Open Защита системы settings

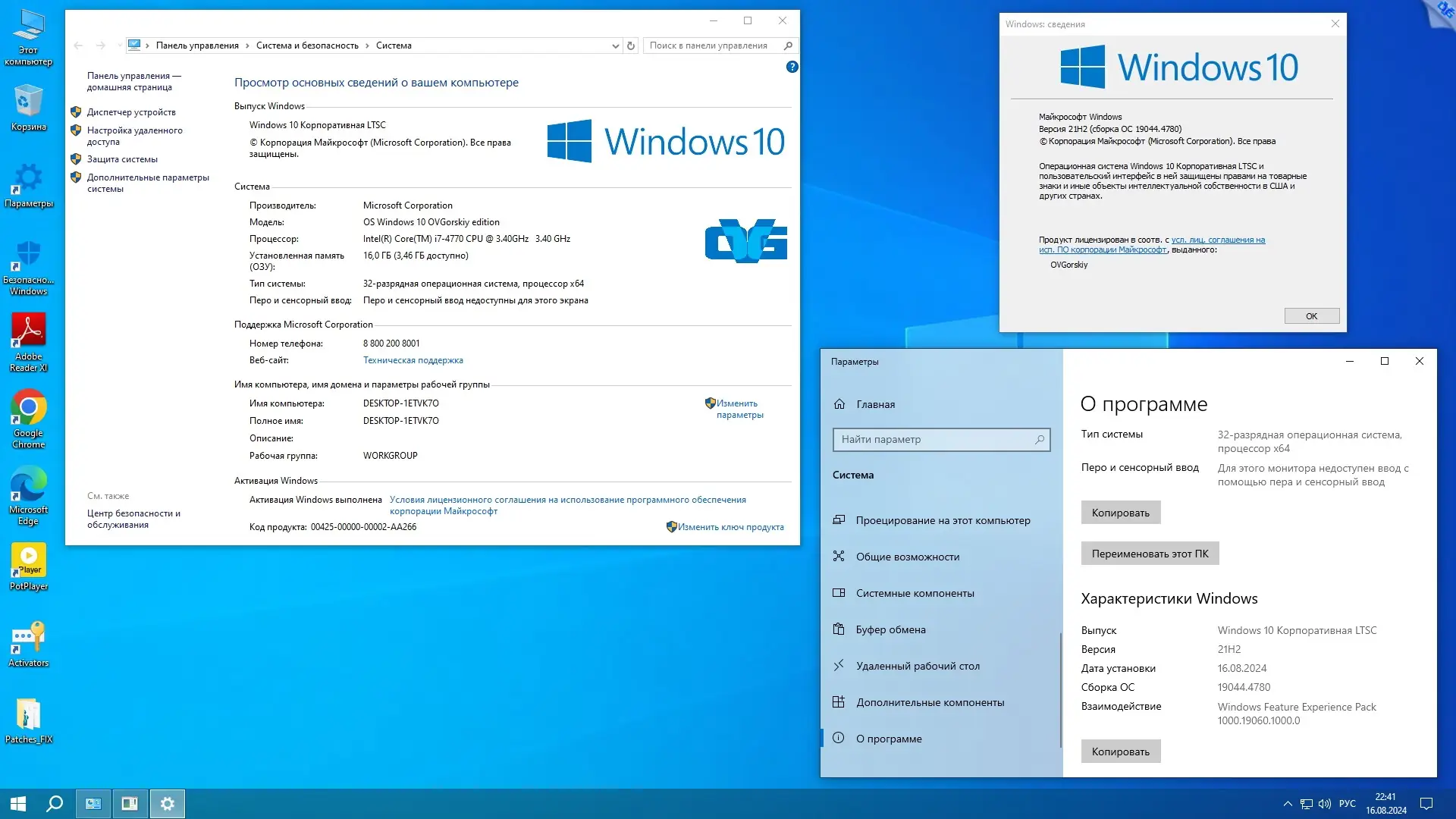(x=123, y=159)
